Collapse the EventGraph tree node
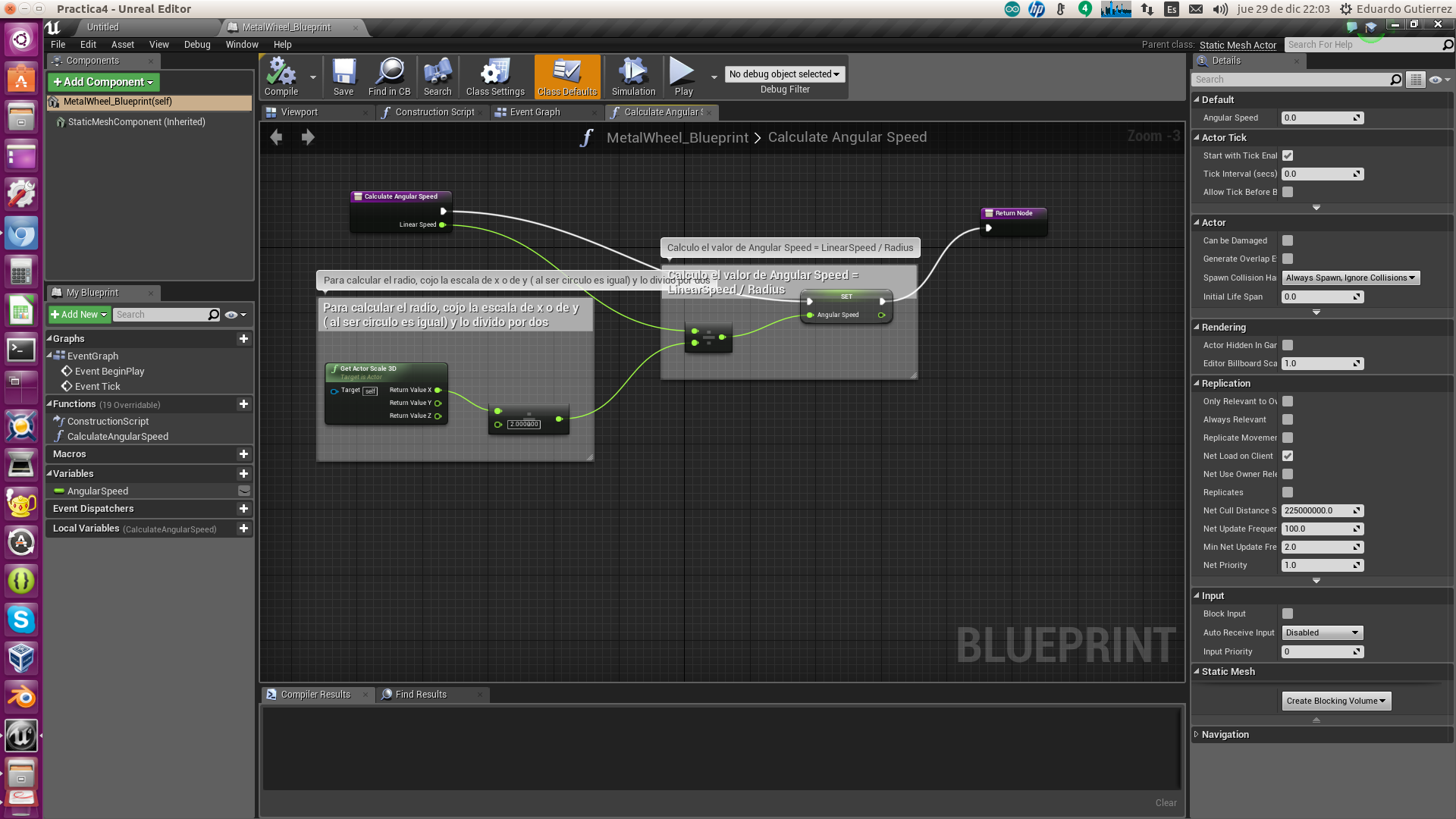Viewport: 1456px width, 819px height. click(50, 356)
